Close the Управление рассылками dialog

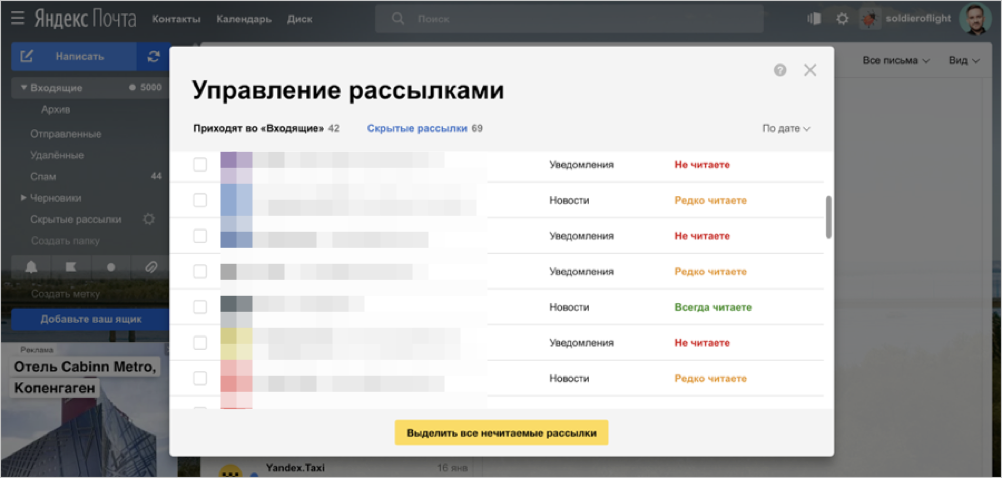pos(810,70)
